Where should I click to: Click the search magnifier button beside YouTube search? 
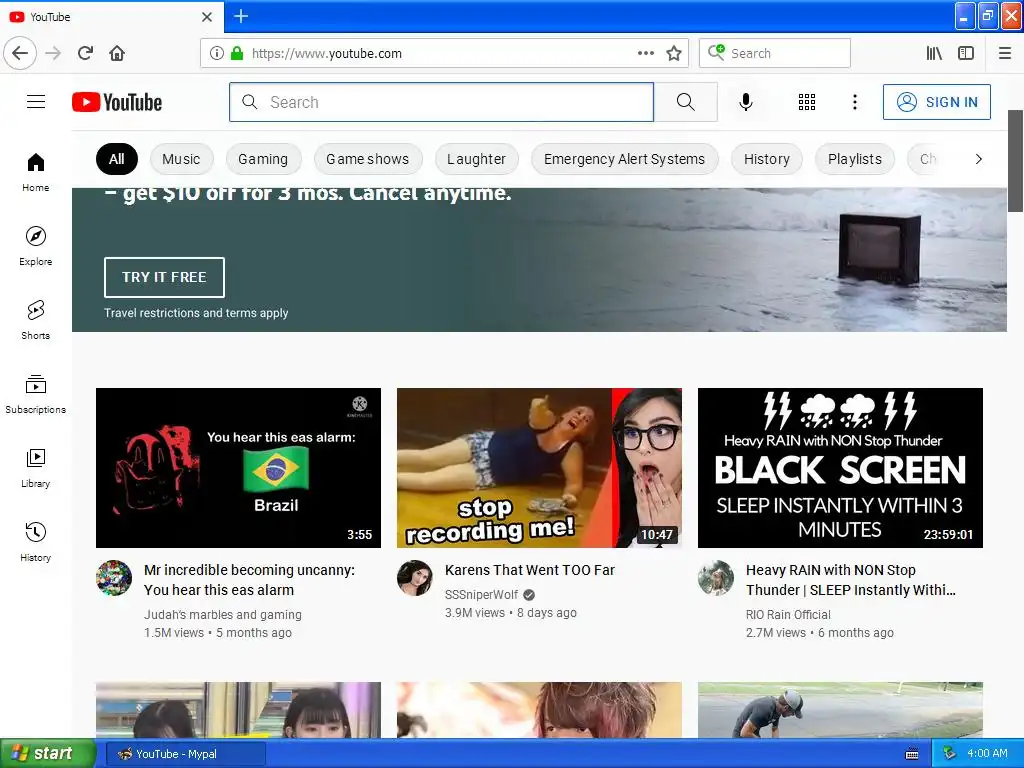click(685, 102)
